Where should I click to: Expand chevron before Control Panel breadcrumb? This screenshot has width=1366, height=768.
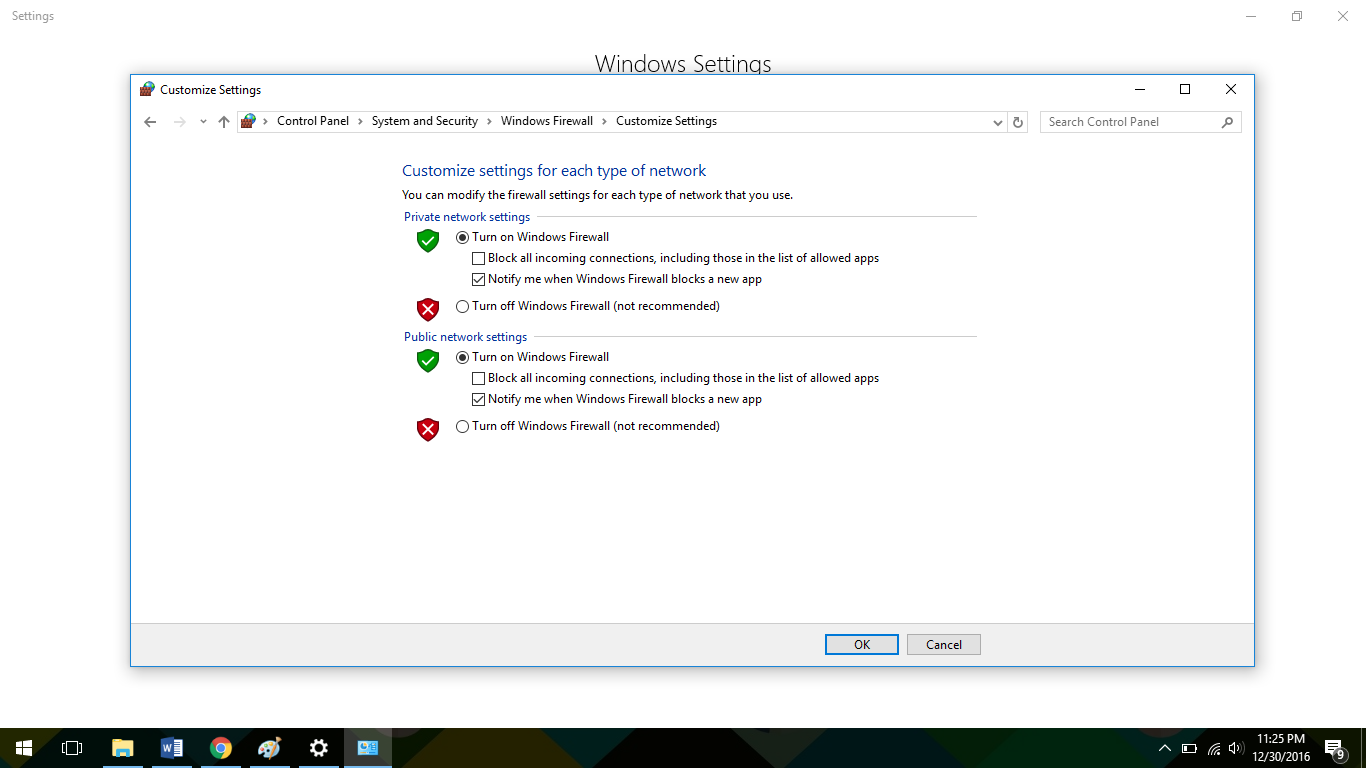[x=266, y=121]
